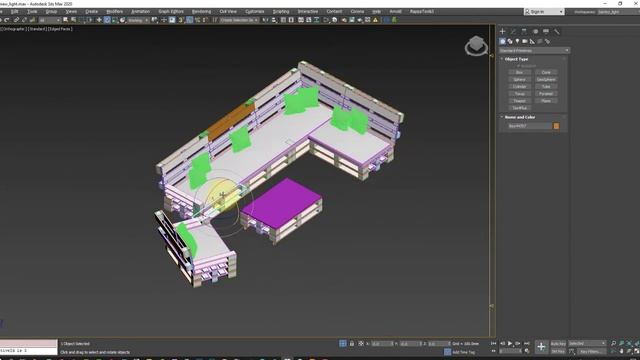Image resolution: width=640 pixels, height=360 pixels.
Task: Click the orange object color swatch
Action: click(x=556, y=126)
